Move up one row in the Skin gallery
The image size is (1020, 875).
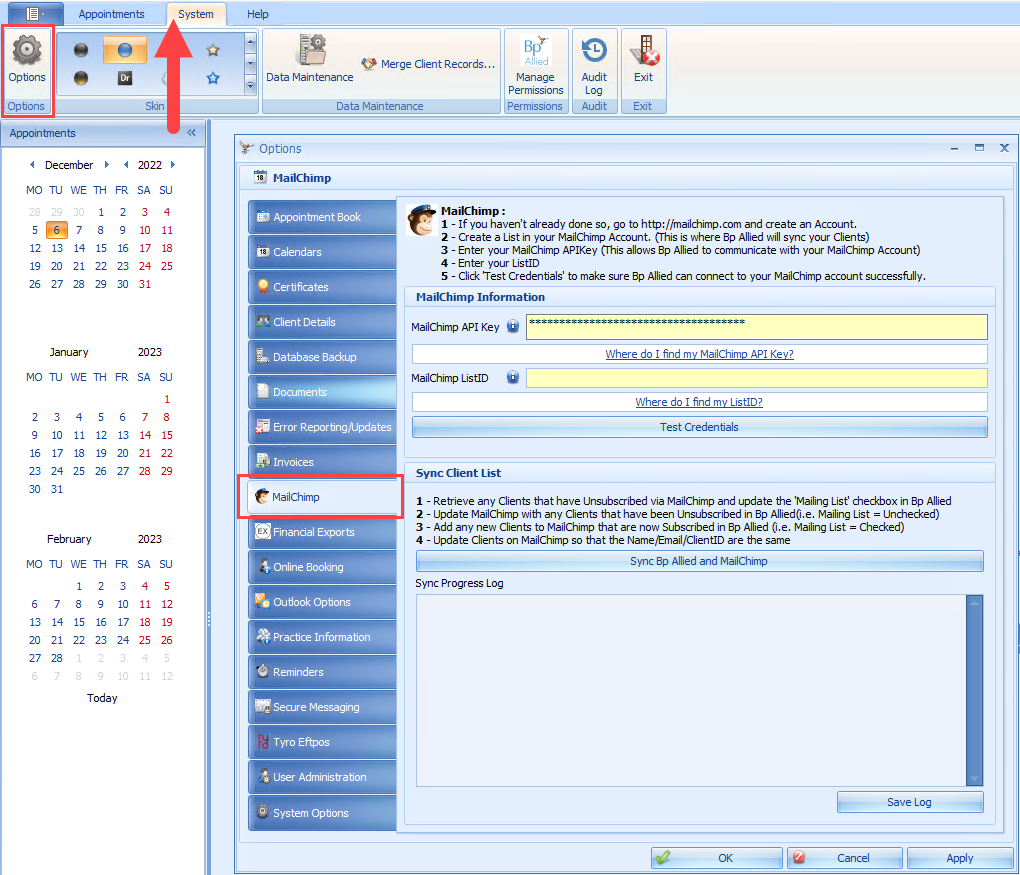250,42
